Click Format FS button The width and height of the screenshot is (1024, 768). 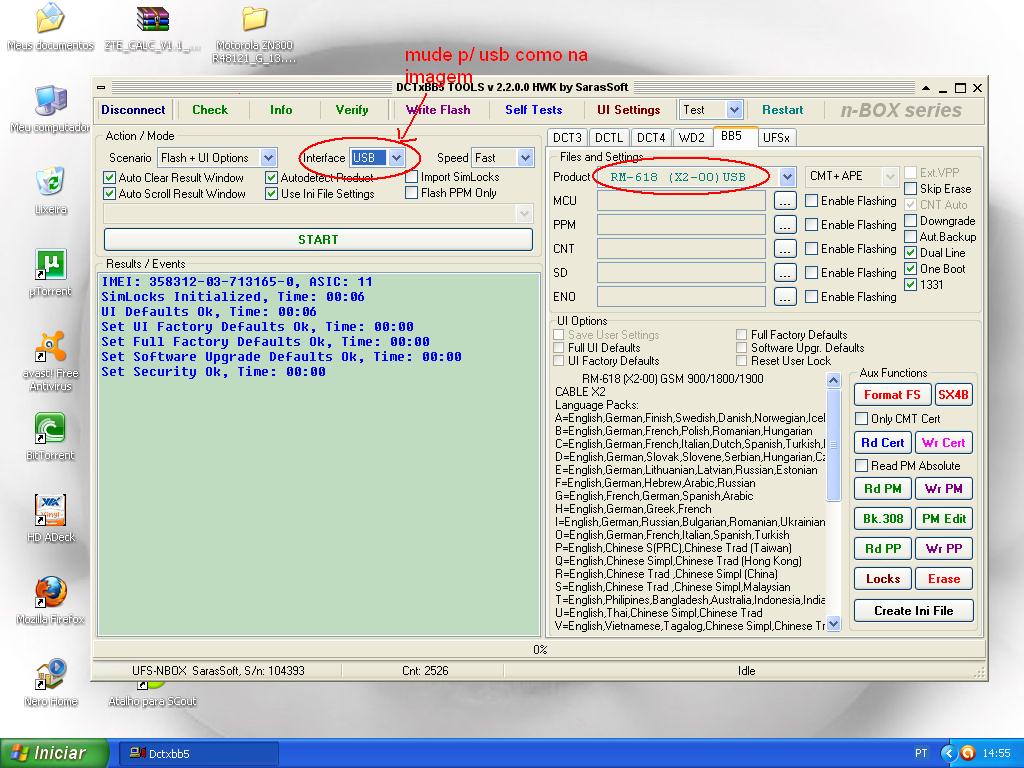(x=891, y=394)
